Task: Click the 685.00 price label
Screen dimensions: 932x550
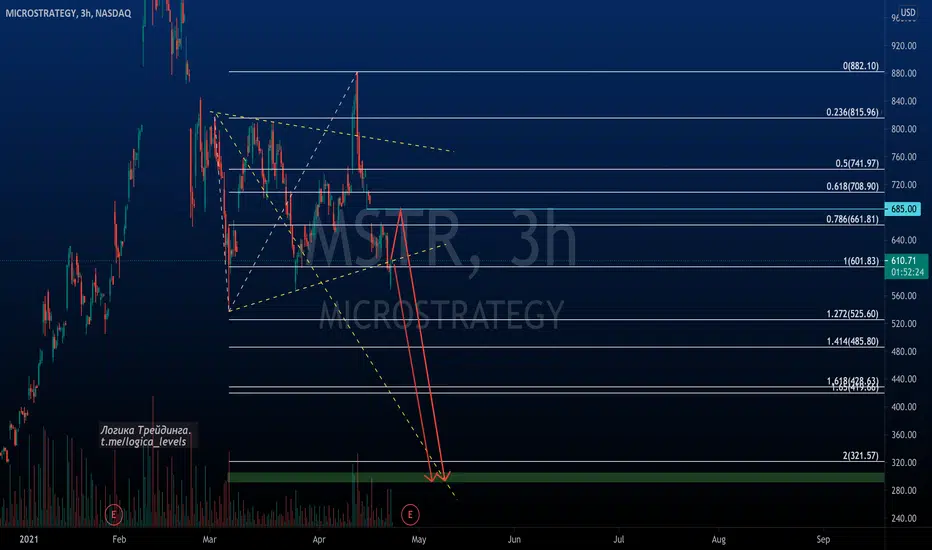Action: pos(903,209)
